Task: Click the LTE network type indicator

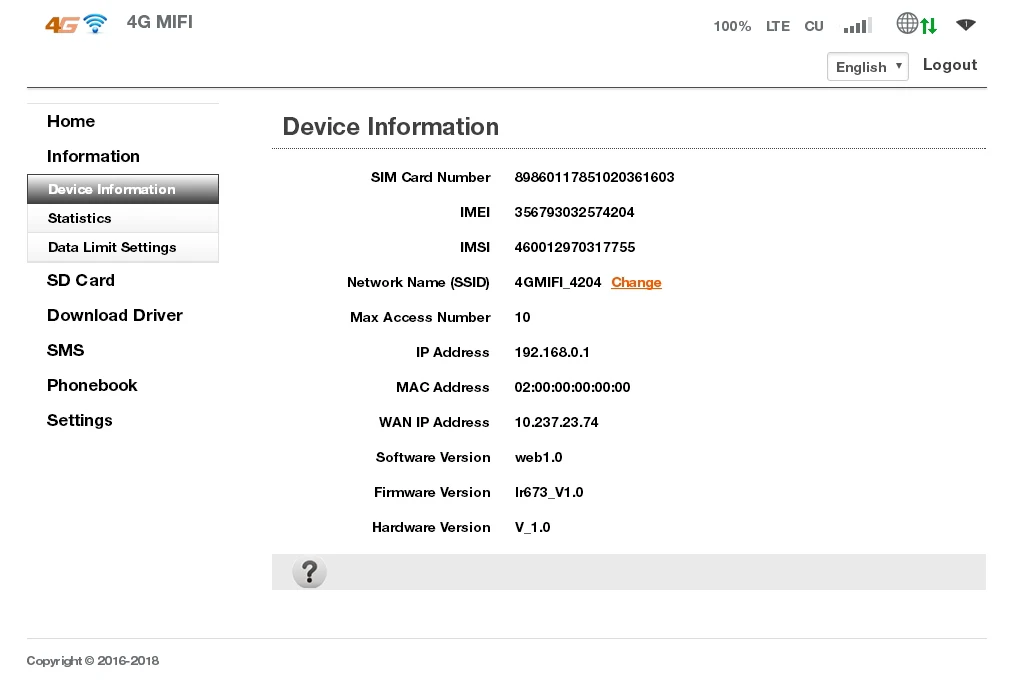Action: [x=777, y=26]
